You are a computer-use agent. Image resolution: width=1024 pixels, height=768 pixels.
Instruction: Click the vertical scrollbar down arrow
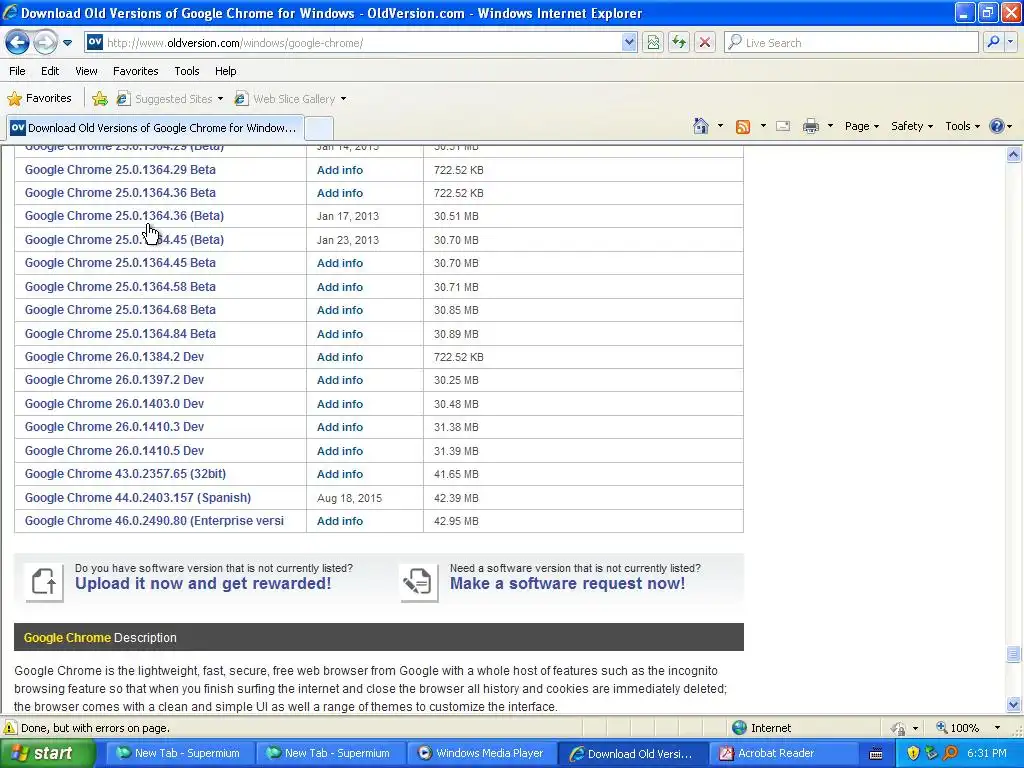point(1014,705)
